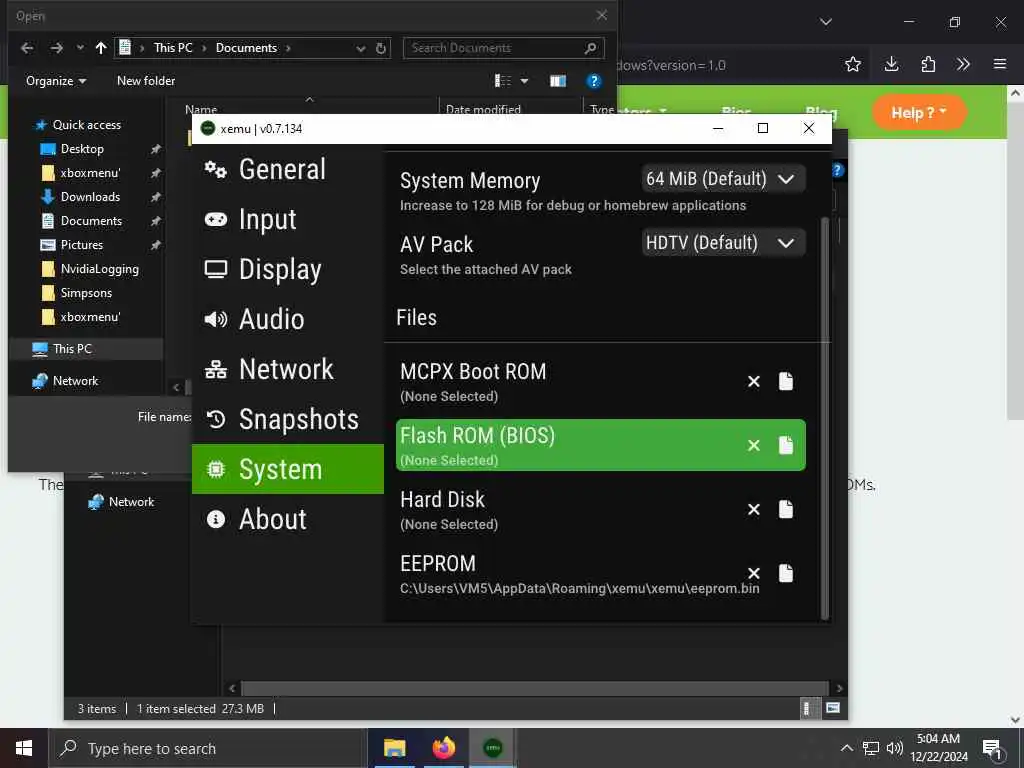The width and height of the screenshot is (1024, 768).
Task: Open help in the Open dialog
Action: [594, 81]
